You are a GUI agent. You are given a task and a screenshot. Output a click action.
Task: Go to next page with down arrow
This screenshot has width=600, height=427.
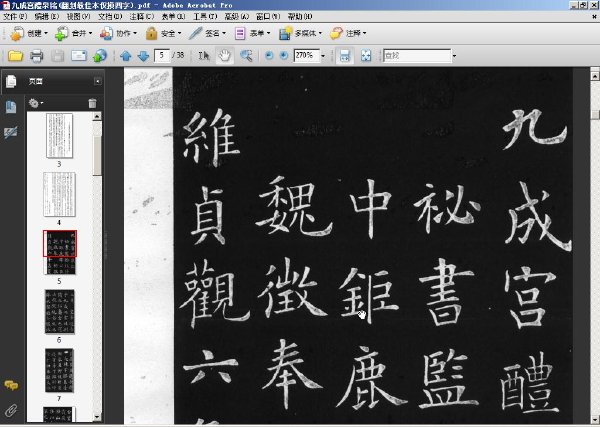click(x=143, y=56)
